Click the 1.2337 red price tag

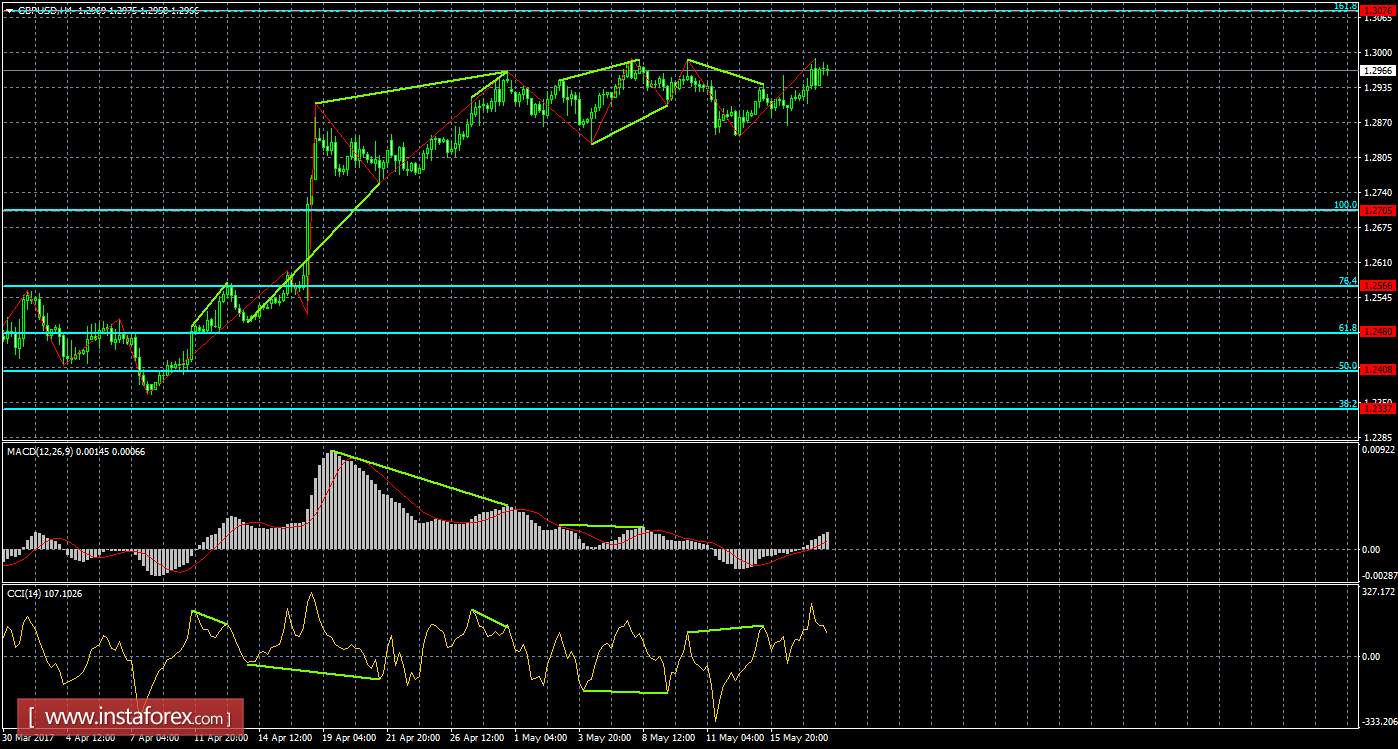[1376, 408]
